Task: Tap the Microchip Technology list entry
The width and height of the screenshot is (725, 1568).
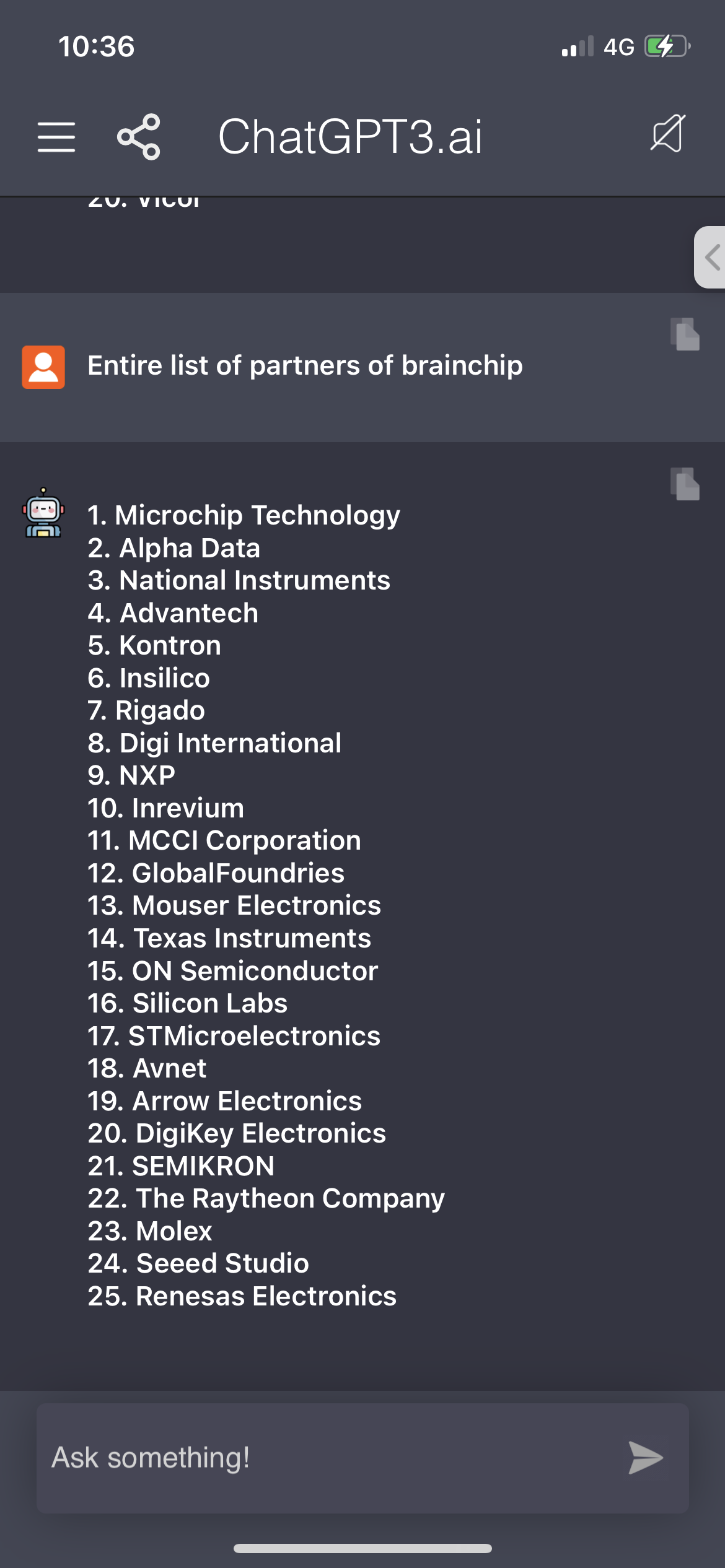Action: (244, 515)
